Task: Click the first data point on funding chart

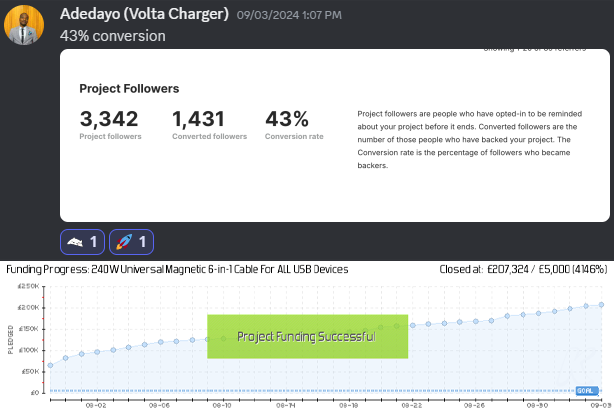Action: pyautogui.click(x=50, y=365)
